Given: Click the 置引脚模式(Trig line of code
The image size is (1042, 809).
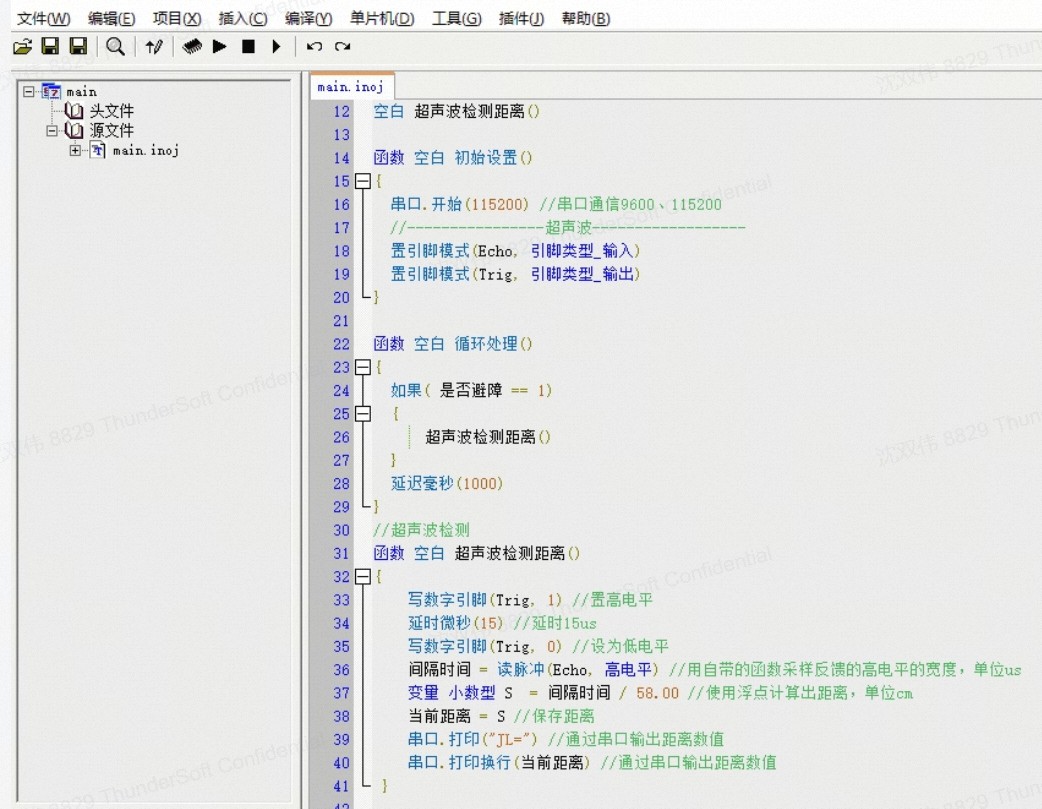Looking at the screenshot, I should 515,274.
